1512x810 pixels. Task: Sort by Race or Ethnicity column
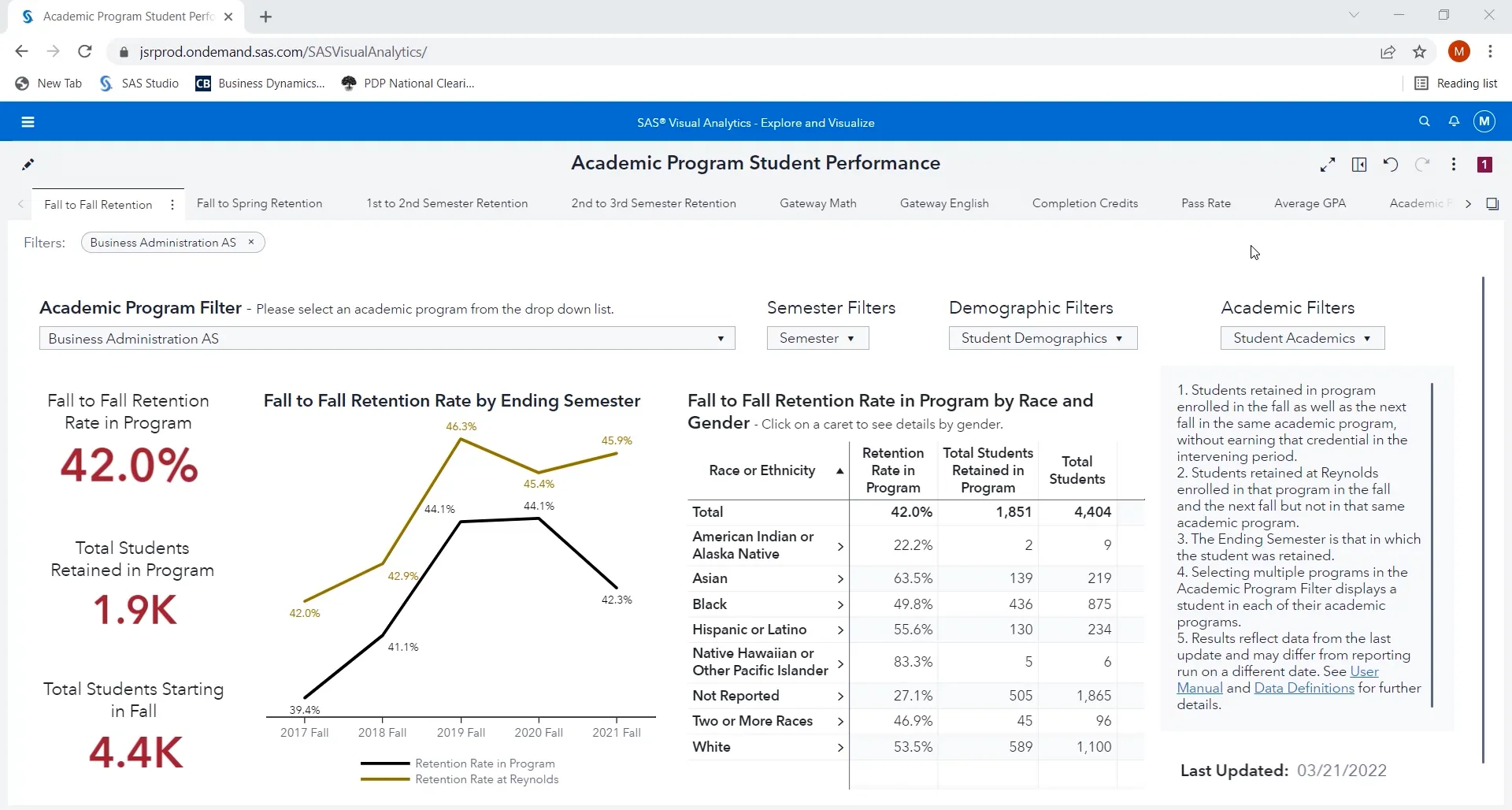pos(768,470)
